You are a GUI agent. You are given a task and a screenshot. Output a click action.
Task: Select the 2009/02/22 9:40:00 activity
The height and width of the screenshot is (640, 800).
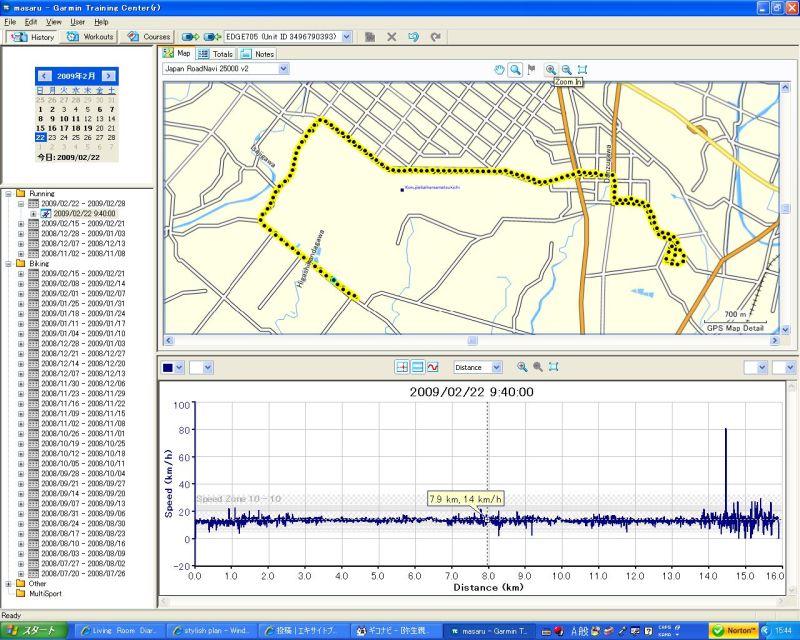tap(84, 214)
